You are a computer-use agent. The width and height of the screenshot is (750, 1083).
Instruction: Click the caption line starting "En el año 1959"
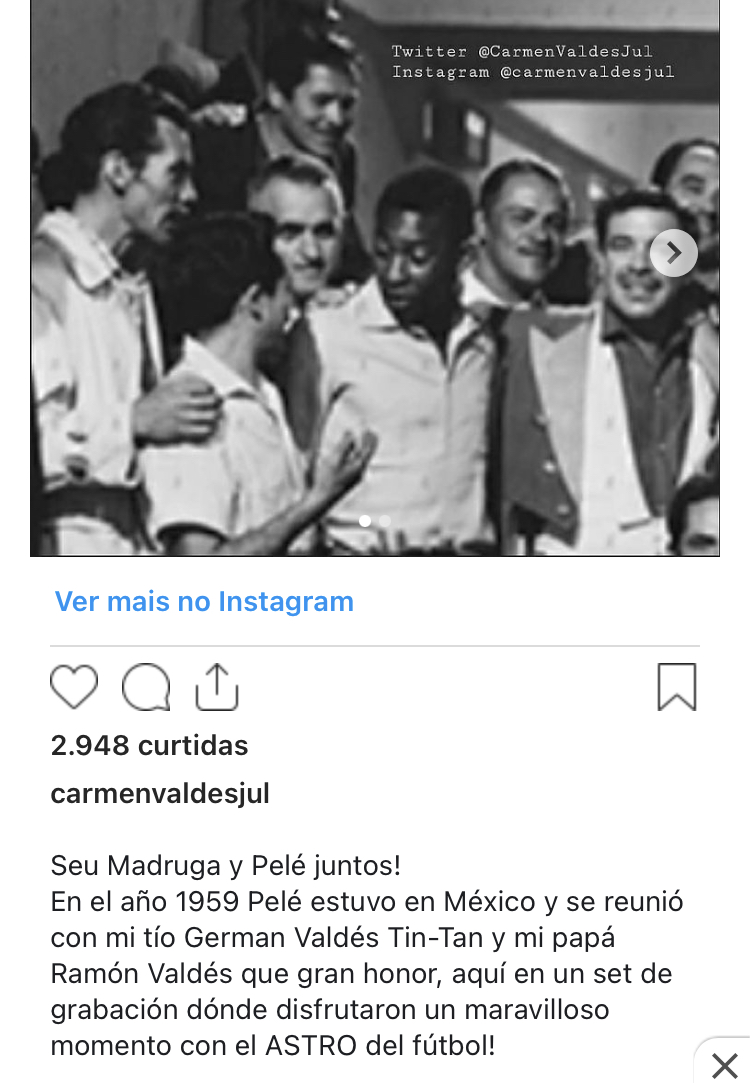367,901
